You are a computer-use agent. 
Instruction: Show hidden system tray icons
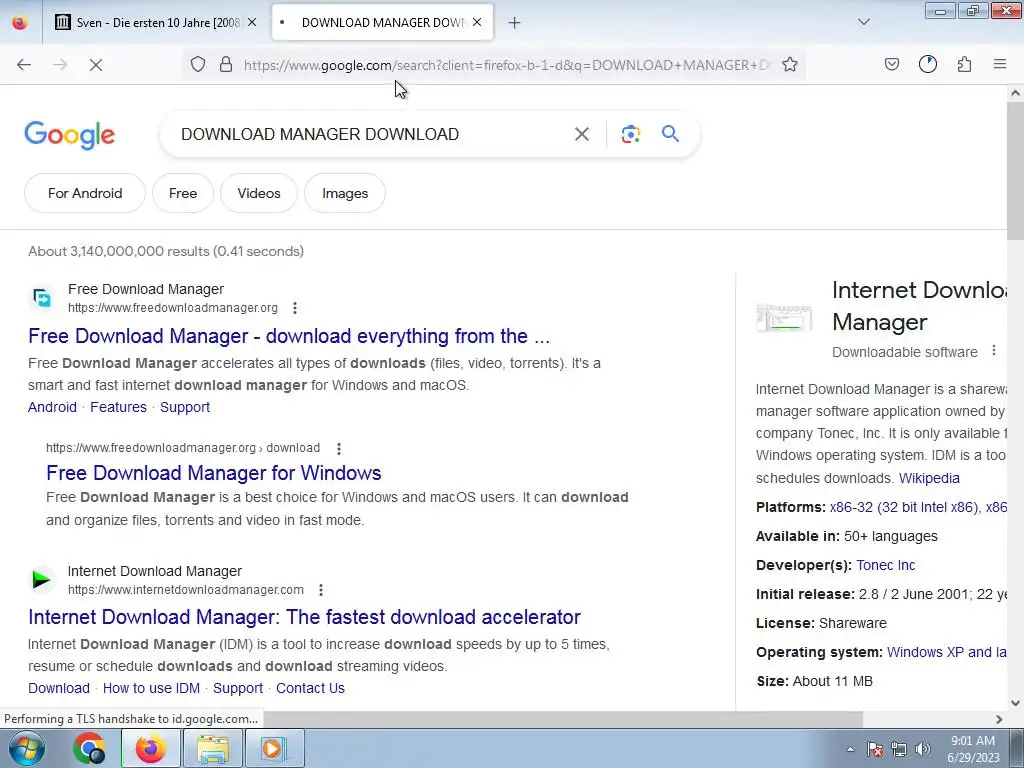850,749
